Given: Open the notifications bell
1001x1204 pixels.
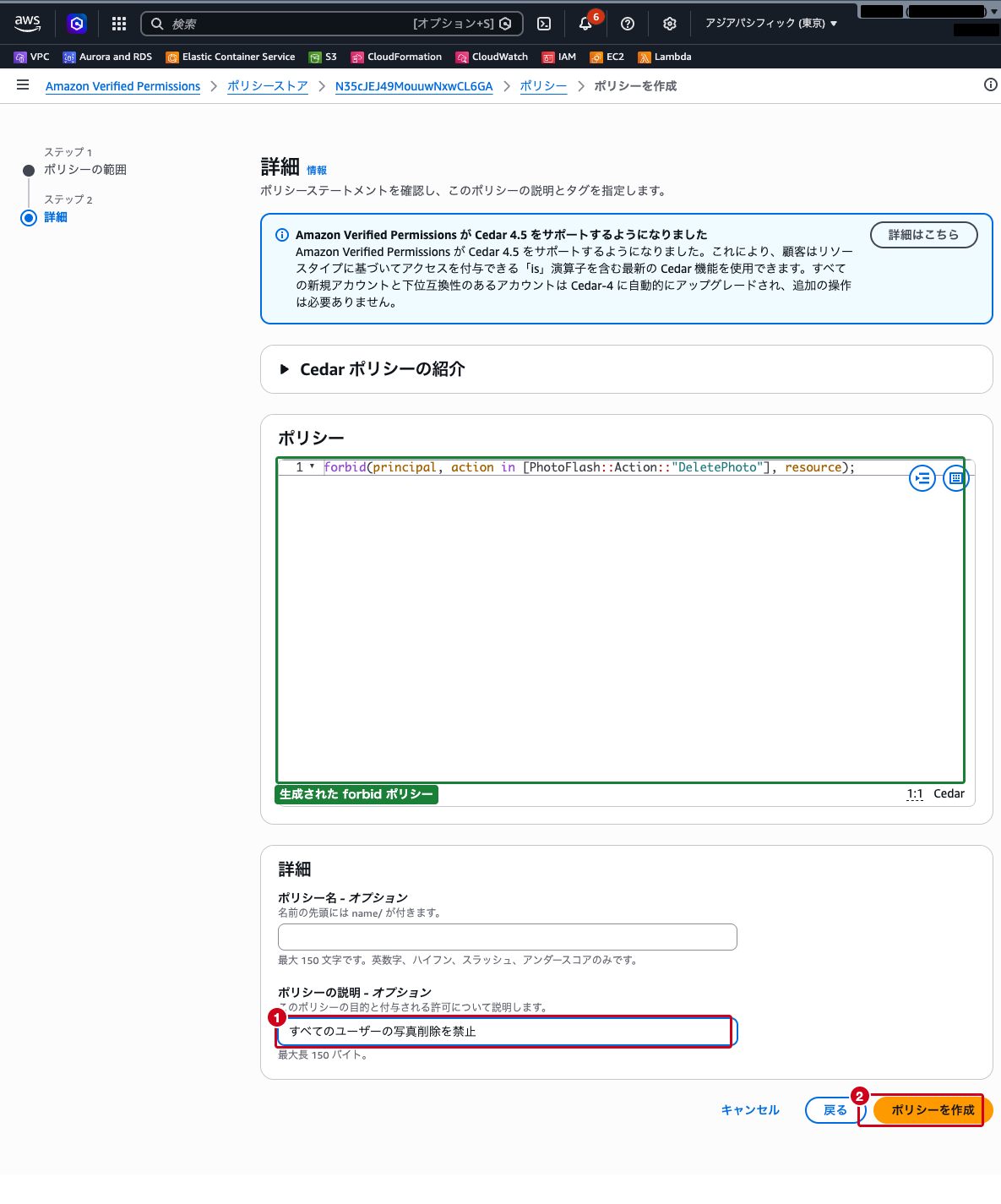Looking at the screenshot, I should point(585,24).
